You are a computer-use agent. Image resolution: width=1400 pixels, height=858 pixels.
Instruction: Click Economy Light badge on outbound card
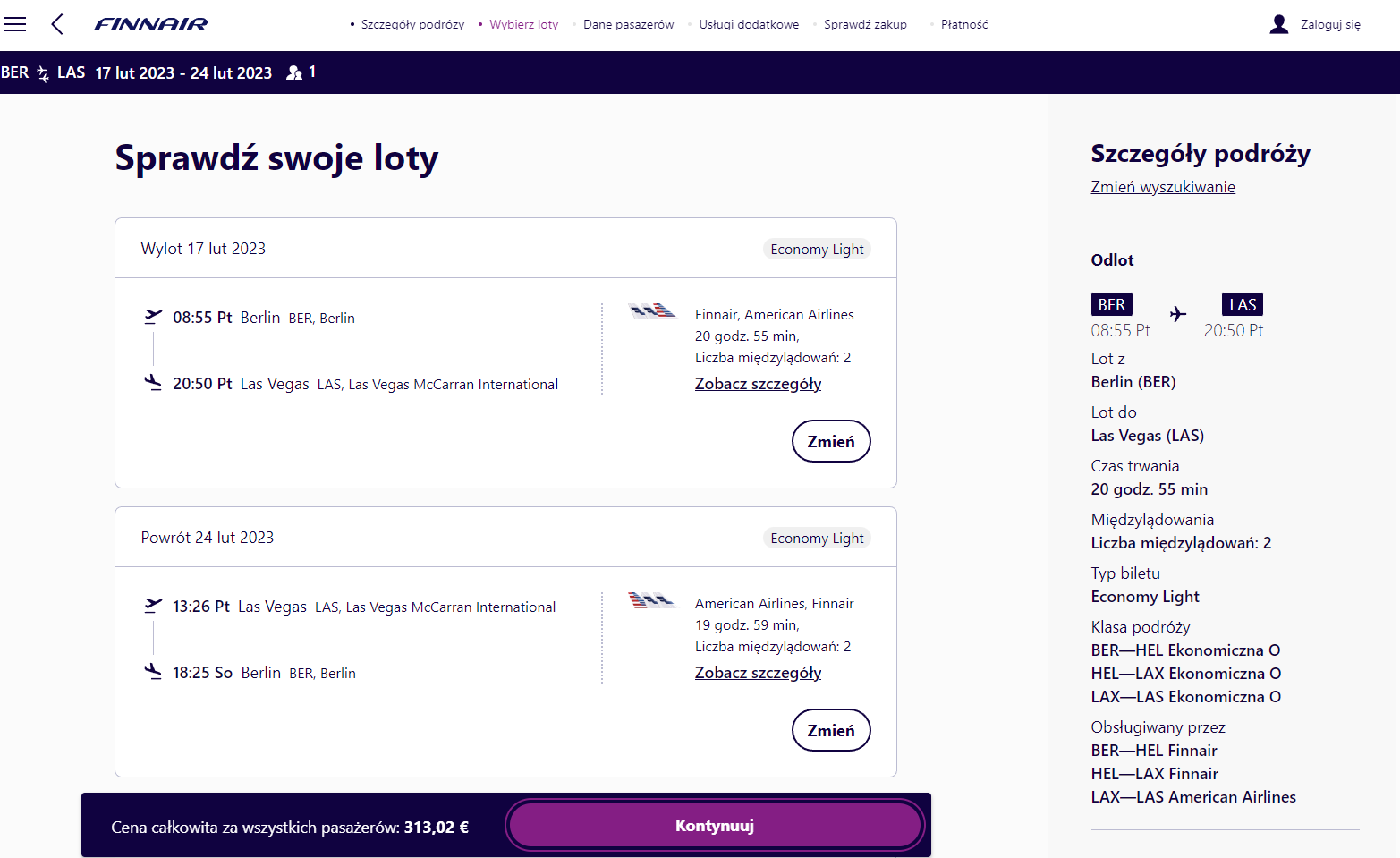point(817,249)
